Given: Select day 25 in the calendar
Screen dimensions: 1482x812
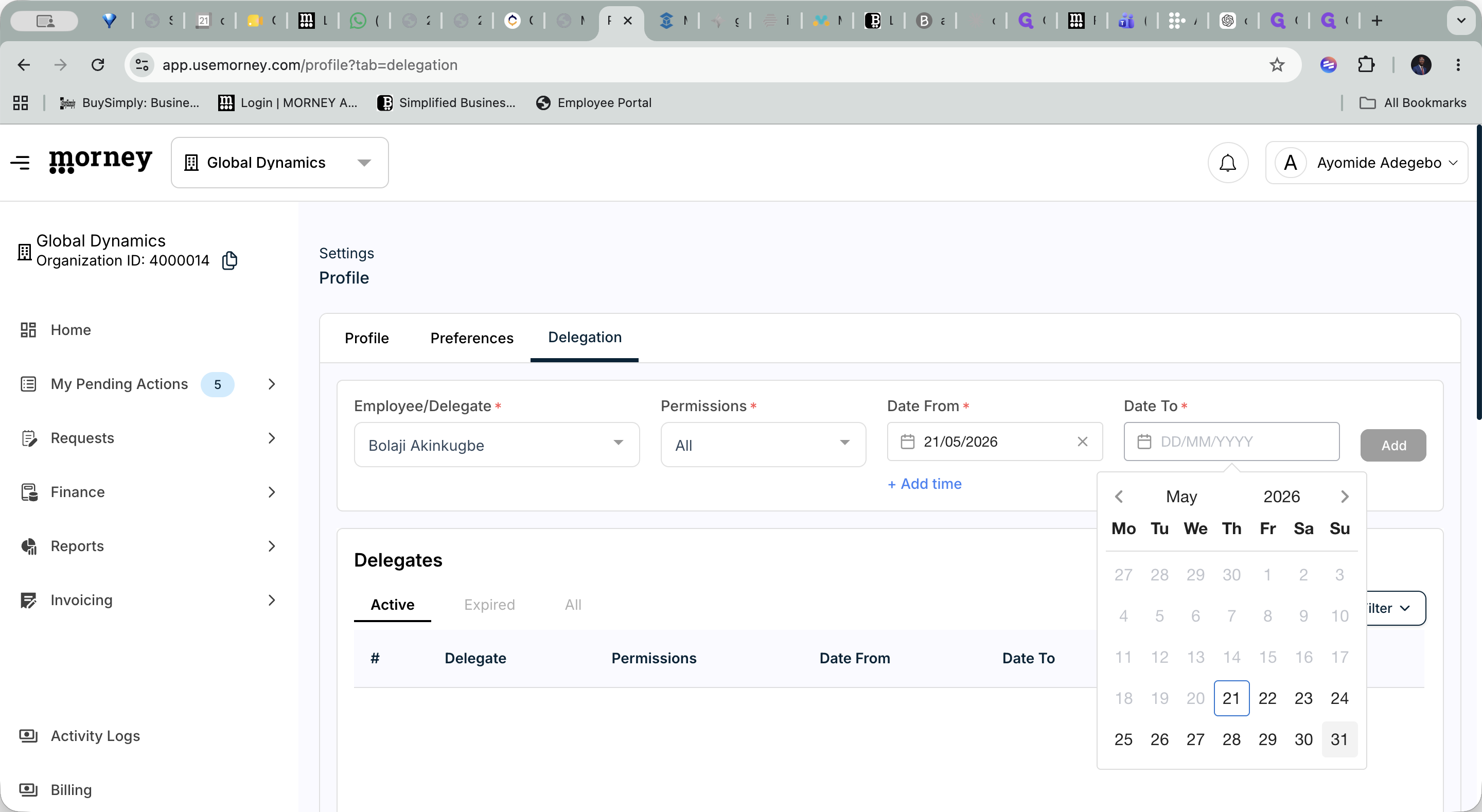Looking at the screenshot, I should pyautogui.click(x=1123, y=739).
